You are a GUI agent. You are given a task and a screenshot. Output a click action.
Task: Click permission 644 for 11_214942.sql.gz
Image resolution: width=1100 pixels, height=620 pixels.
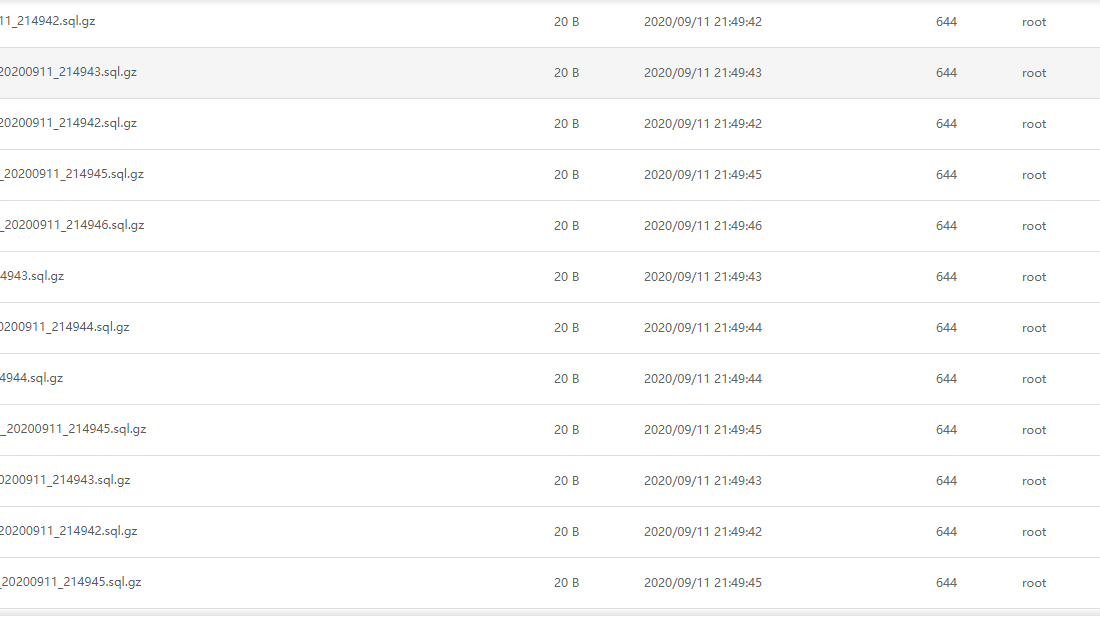tap(946, 22)
